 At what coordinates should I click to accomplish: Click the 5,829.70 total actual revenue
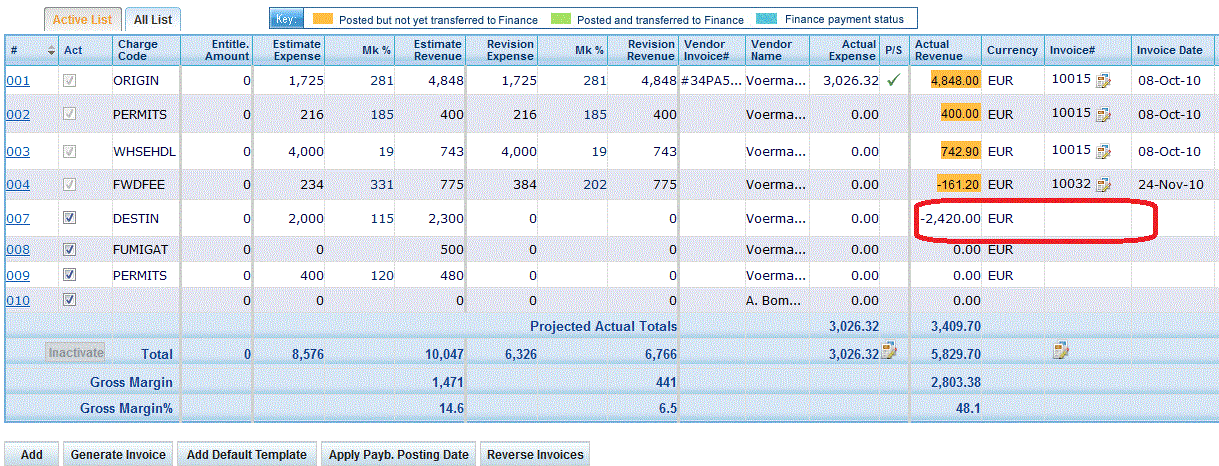955,354
